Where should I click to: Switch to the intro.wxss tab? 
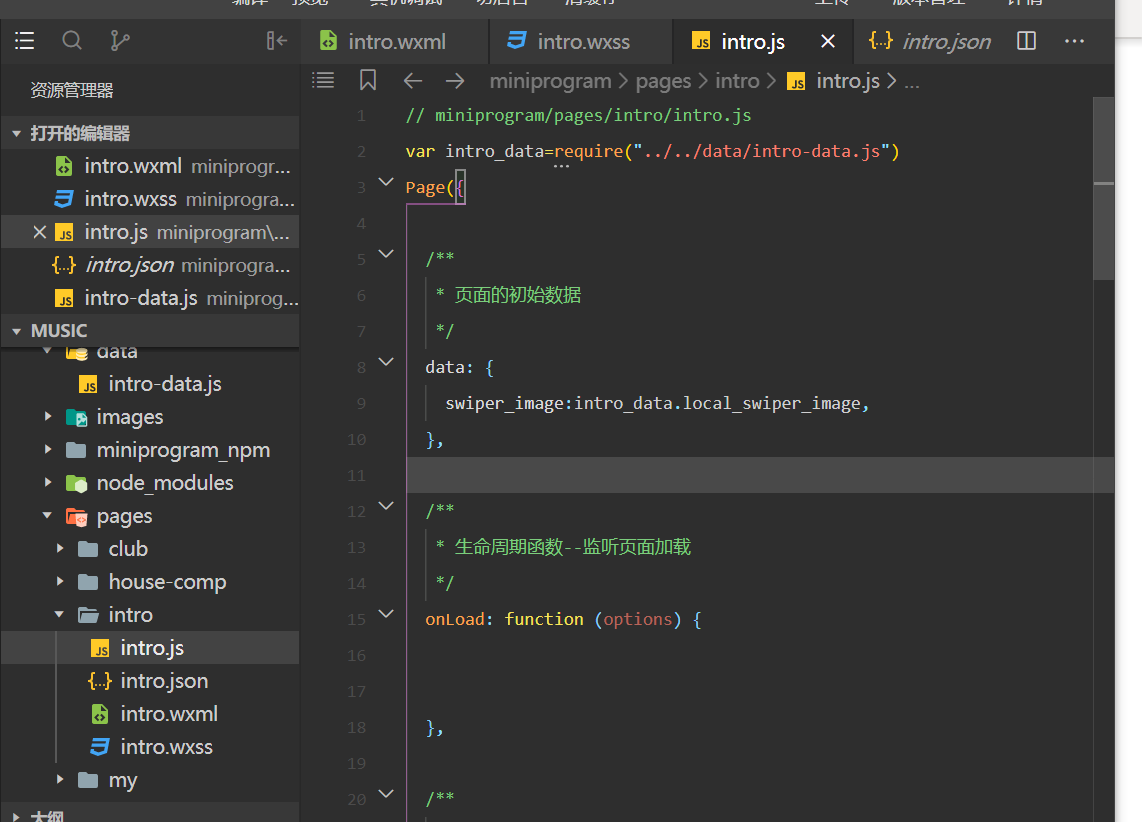[580, 42]
